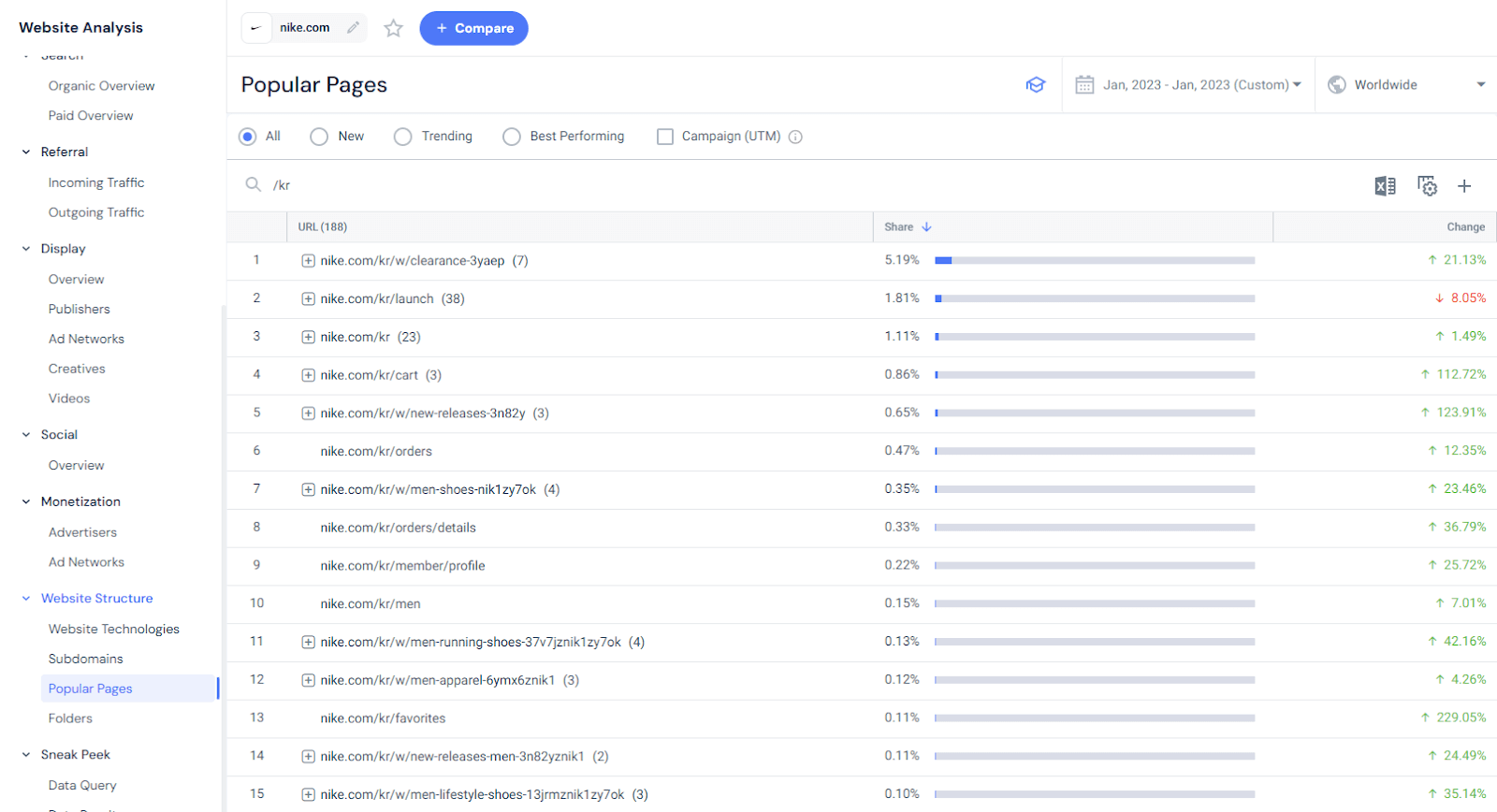Go to Incoming Traffic page
Viewport: 1497px width, 812px height.
tap(96, 182)
